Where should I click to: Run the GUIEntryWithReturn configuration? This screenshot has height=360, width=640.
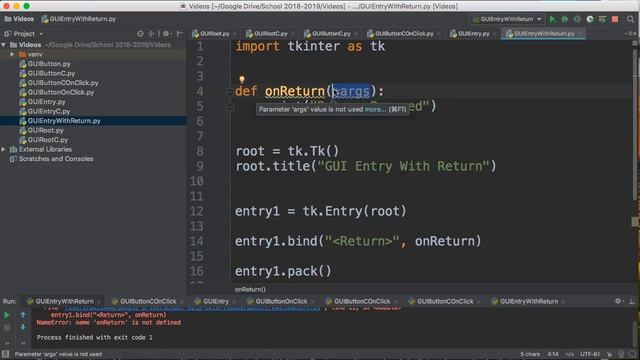(552, 19)
